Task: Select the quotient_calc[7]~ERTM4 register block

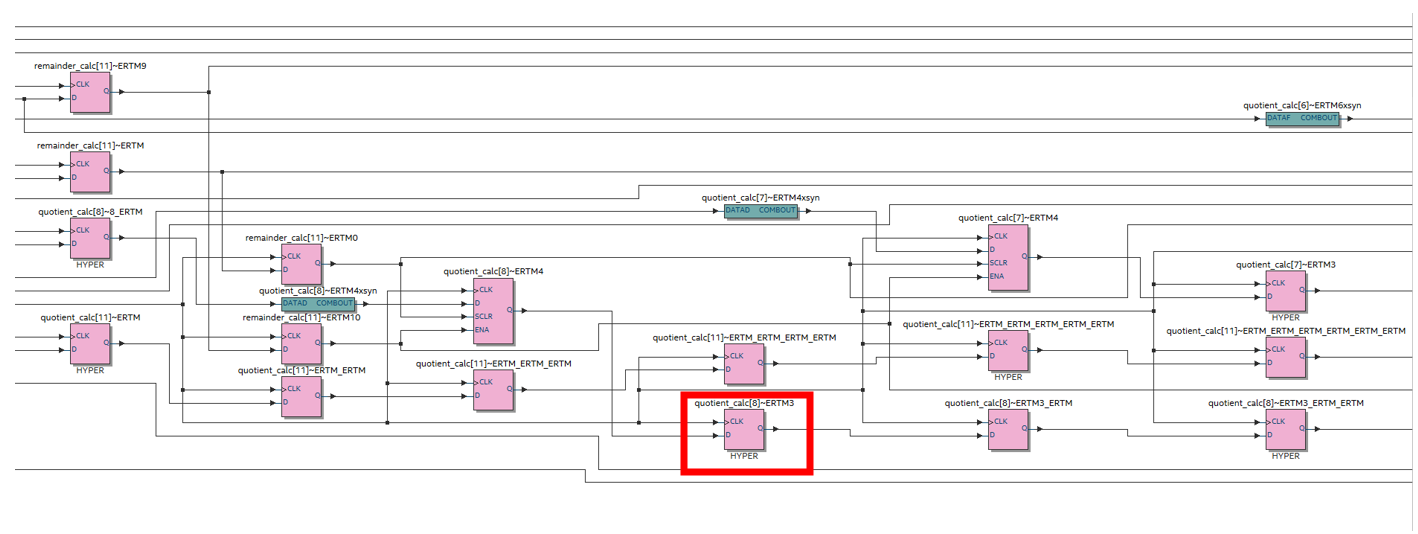Action: click(1008, 257)
